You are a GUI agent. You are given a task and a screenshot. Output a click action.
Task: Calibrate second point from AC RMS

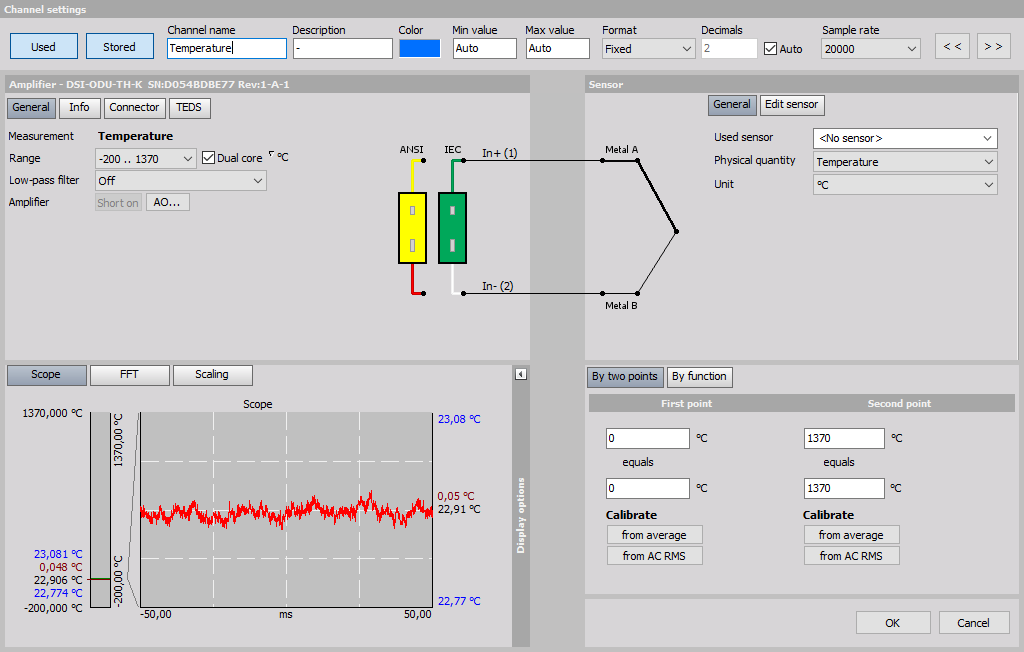[x=852, y=556]
